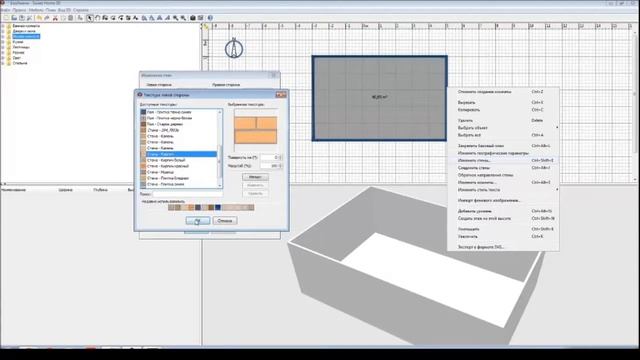Select 'Стена - Кирпич белый' in texture list
This screenshot has height=360, width=640.
click(x=178, y=160)
